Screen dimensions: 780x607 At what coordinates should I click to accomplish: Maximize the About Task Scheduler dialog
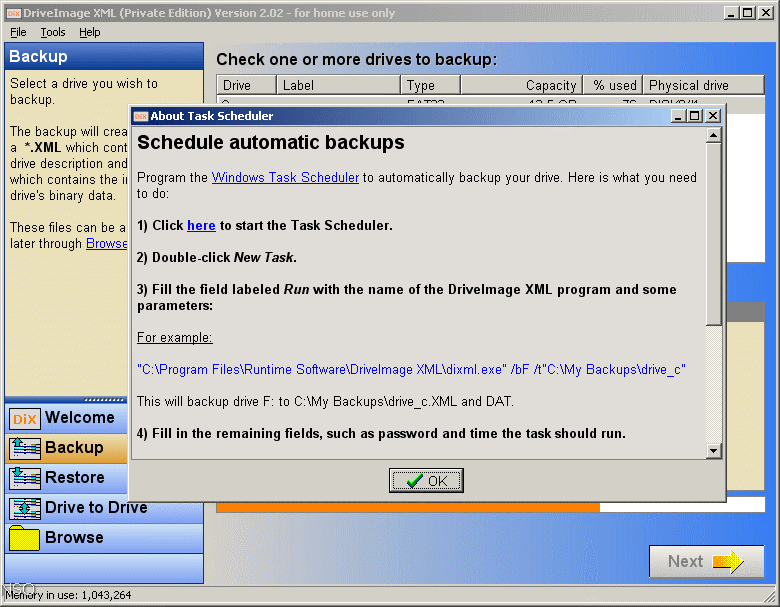point(695,116)
